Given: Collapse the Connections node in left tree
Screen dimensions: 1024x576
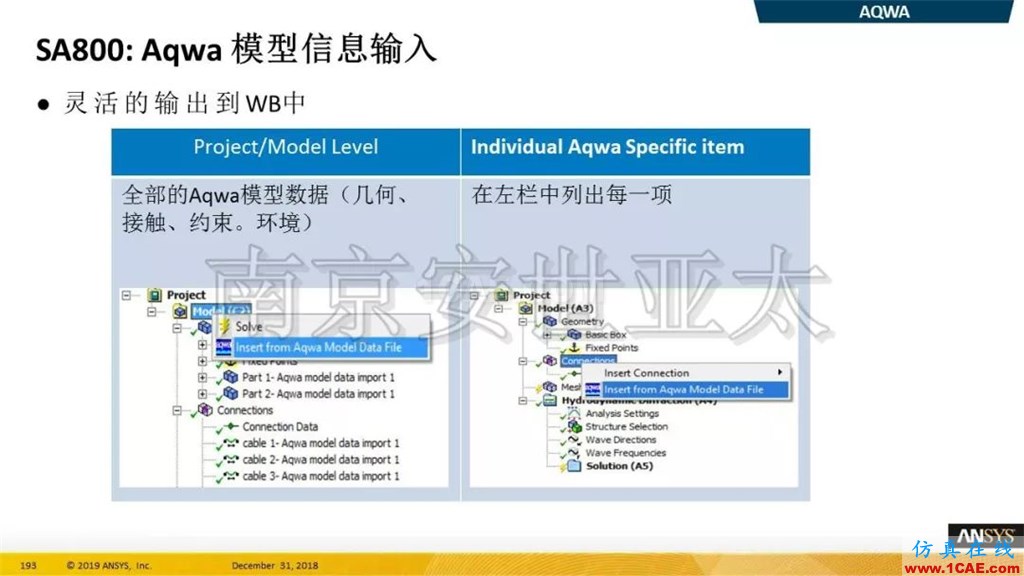Looking at the screenshot, I should pos(177,410).
